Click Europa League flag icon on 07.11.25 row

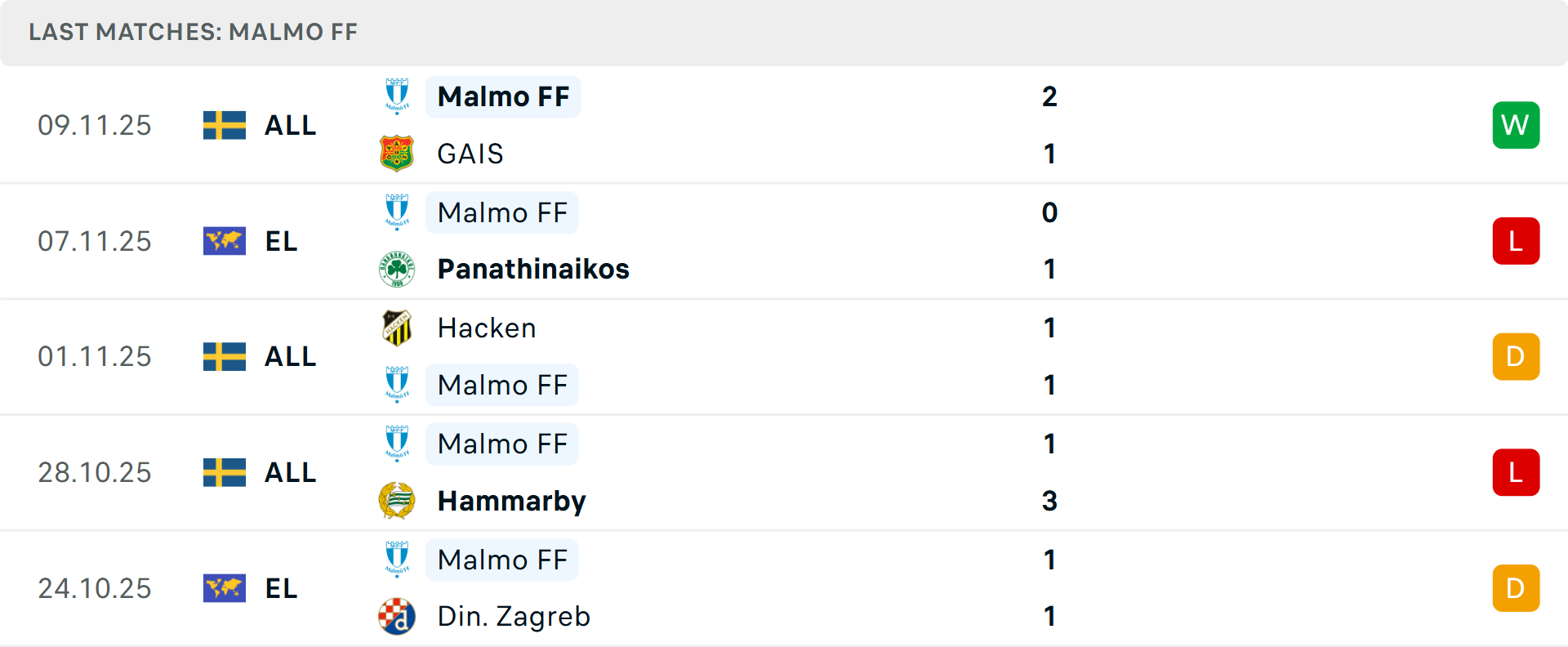pos(225,241)
